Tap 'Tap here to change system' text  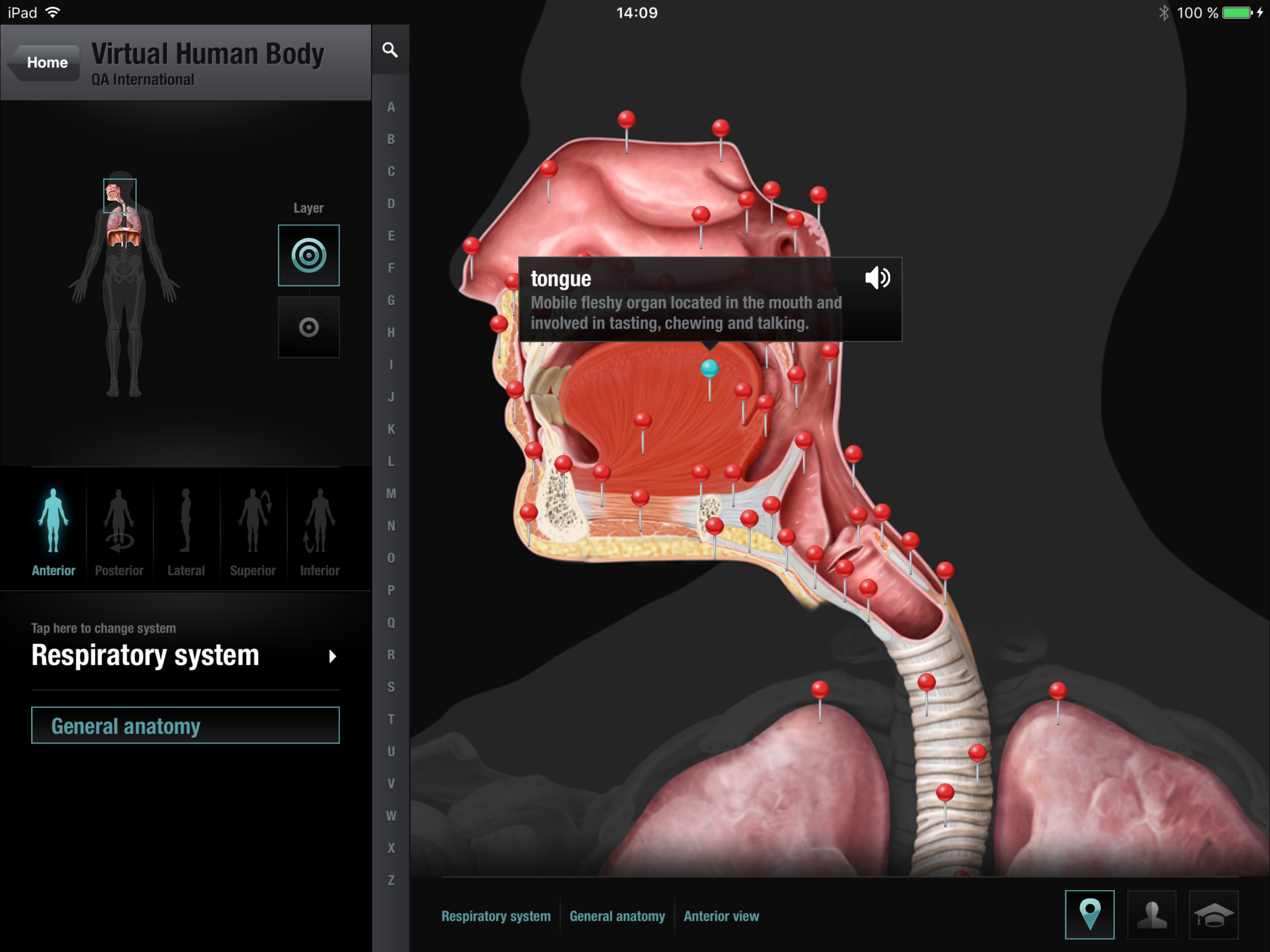[x=103, y=628]
